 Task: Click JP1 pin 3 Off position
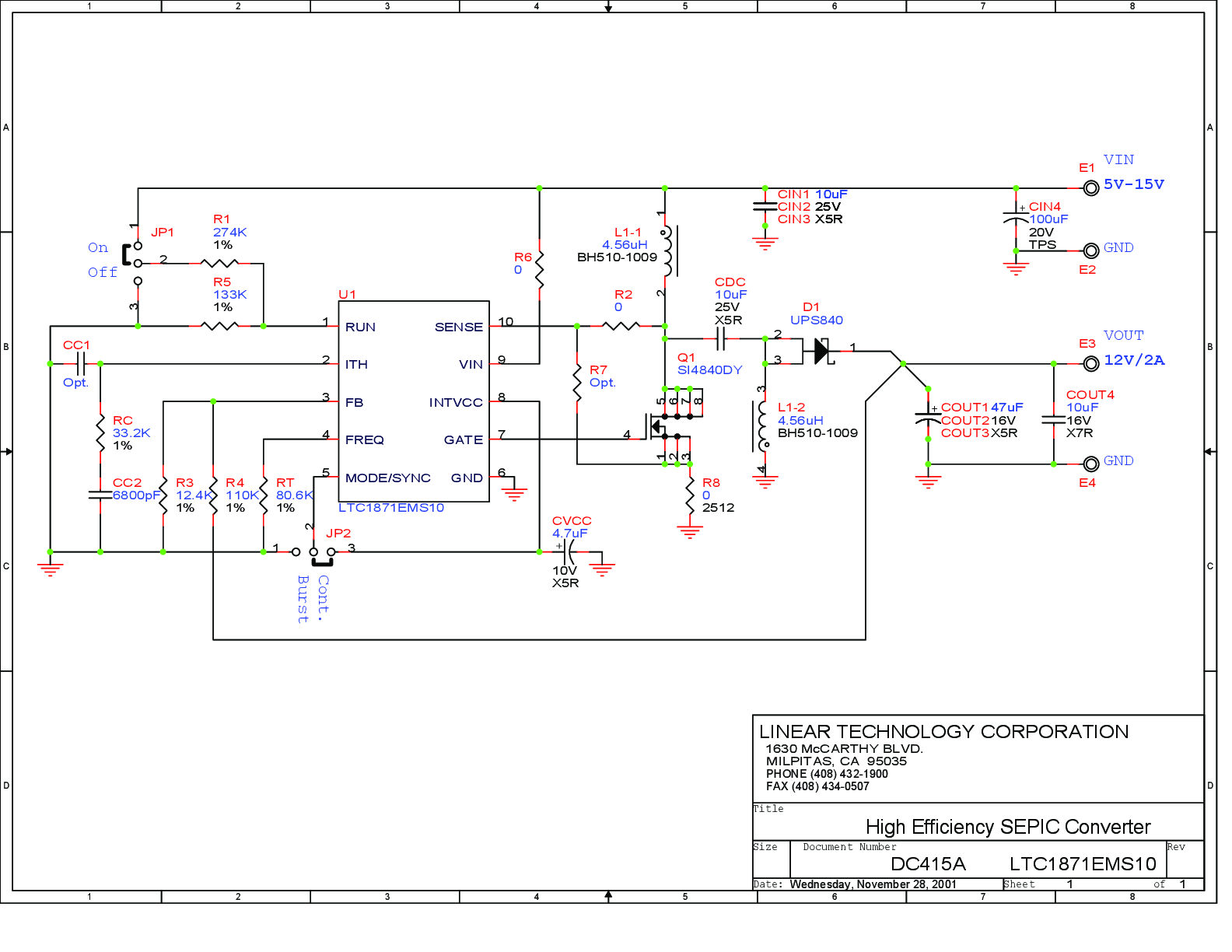click(138, 281)
